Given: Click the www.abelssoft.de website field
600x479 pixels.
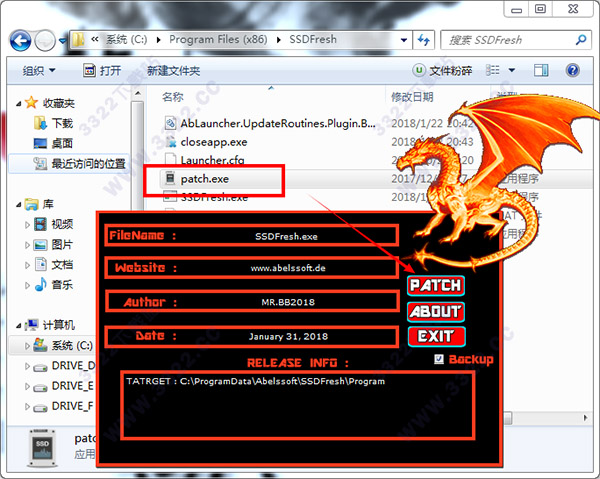Looking at the screenshot, I should click(x=288, y=268).
